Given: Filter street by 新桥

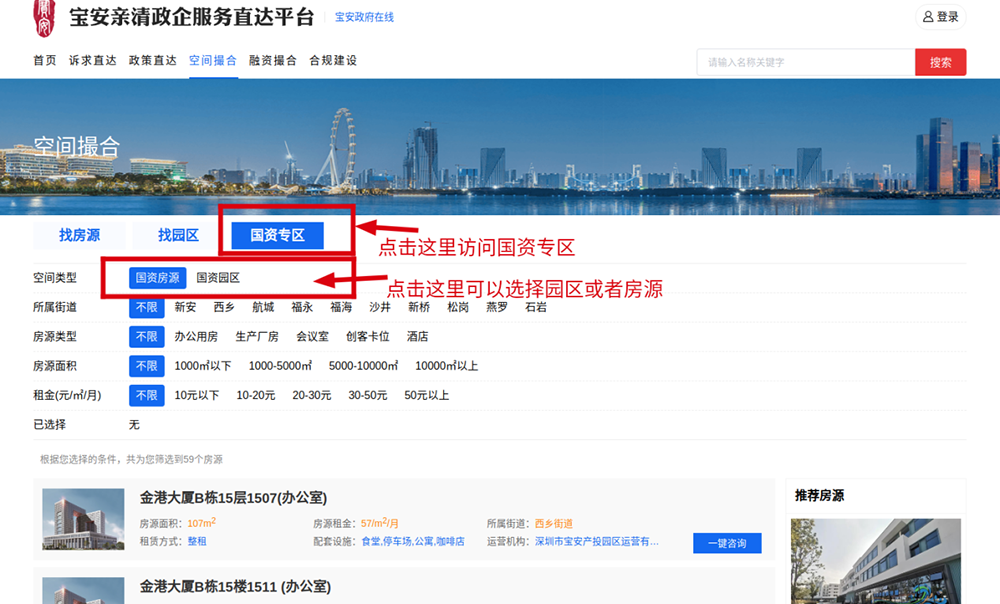Looking at the screenshot, I should (419, 307).
